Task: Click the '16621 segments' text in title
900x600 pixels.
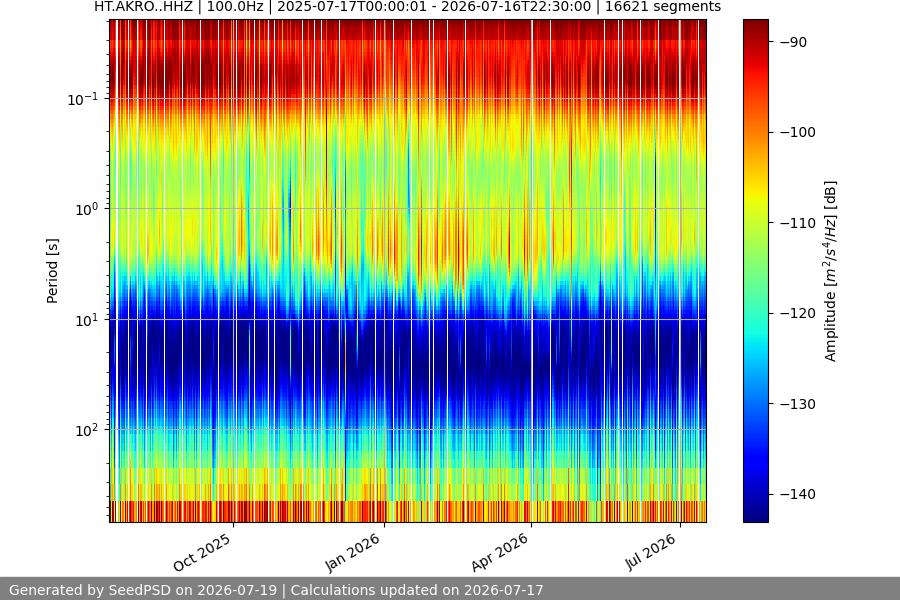Action: (x=663, y=7)
